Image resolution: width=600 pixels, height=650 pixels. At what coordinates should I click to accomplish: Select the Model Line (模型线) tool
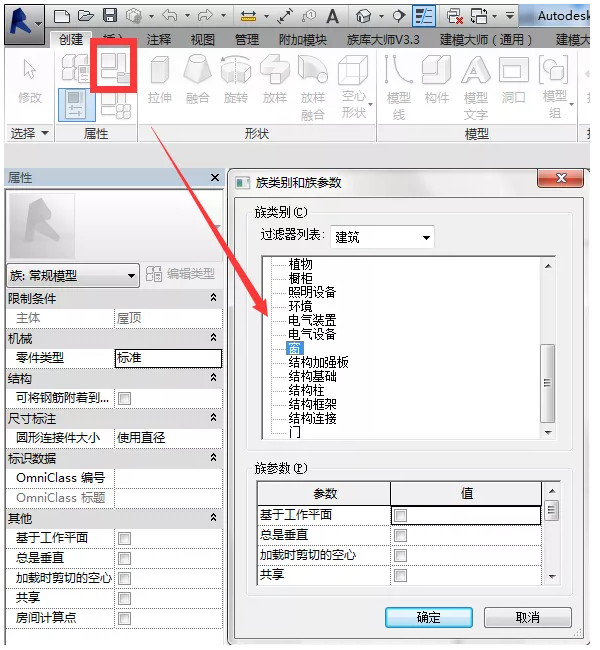pos(398,88)
